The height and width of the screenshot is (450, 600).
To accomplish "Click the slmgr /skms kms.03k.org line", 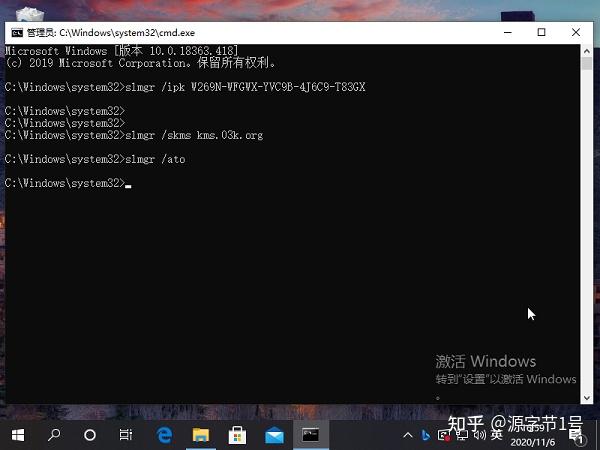I will coord(134,135).
